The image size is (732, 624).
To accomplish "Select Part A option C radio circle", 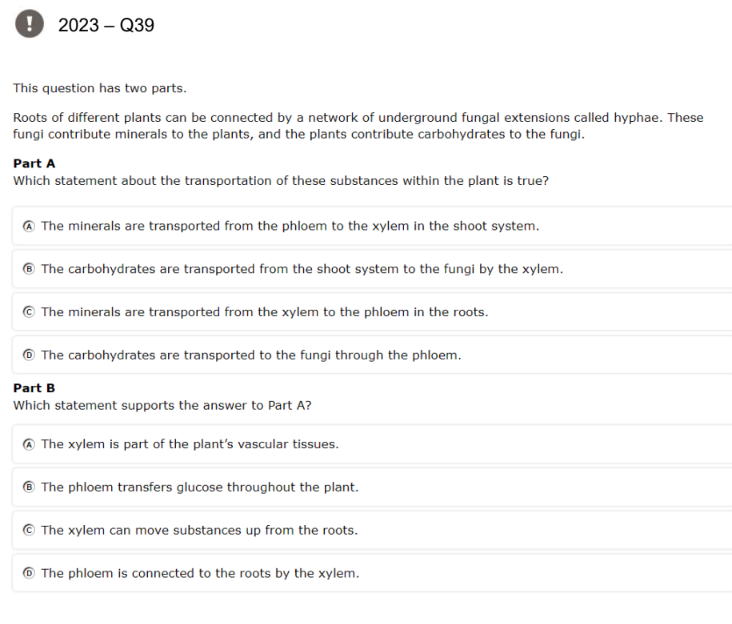I will pos(29,312).
